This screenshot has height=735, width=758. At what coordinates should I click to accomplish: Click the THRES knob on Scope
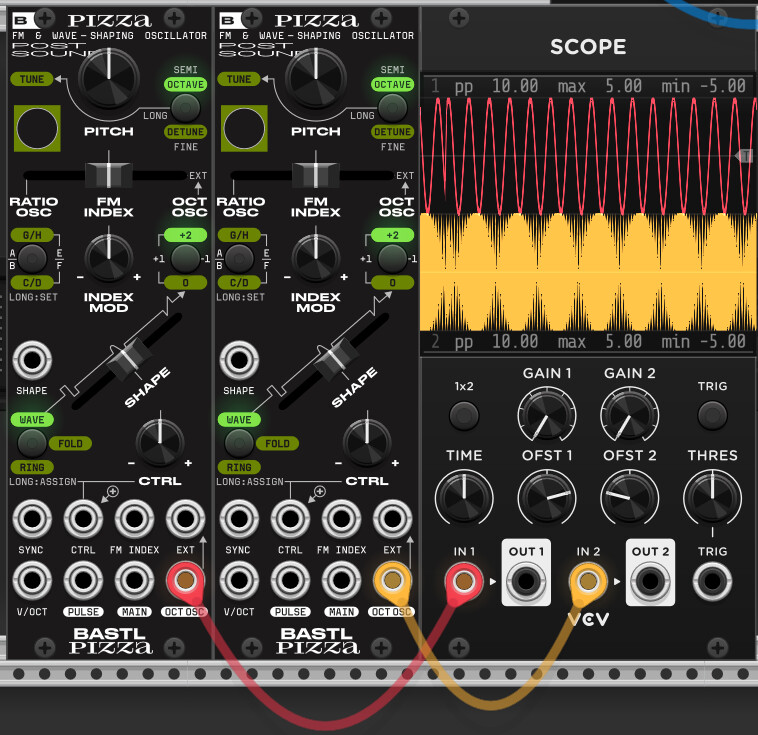pyautogui.click(x=712, y=498)
